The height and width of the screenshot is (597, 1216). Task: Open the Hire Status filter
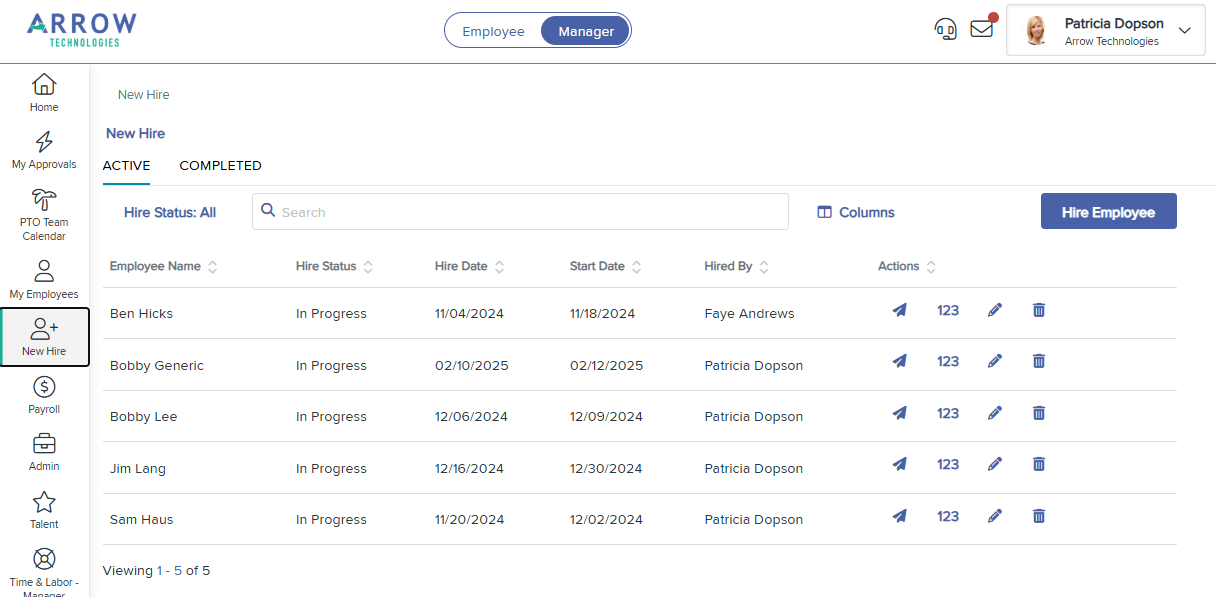point(170,212)
